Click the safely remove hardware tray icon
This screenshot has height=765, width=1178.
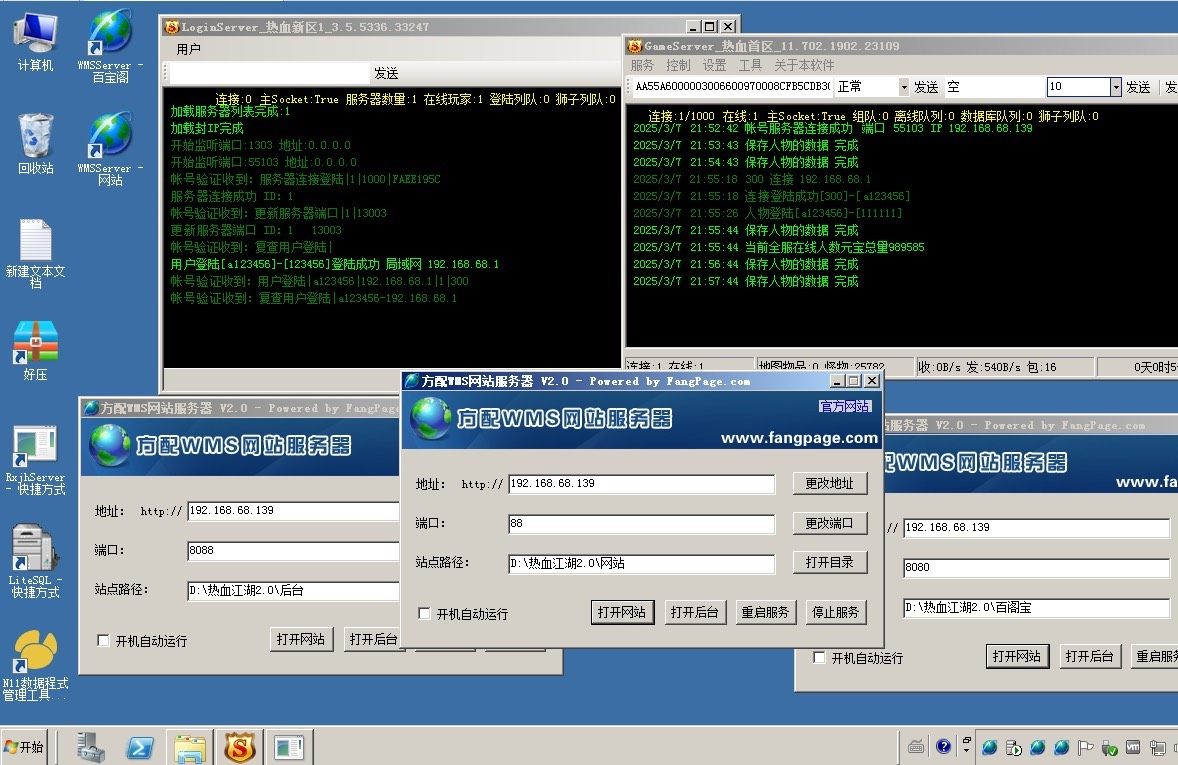coord(1109,748)
